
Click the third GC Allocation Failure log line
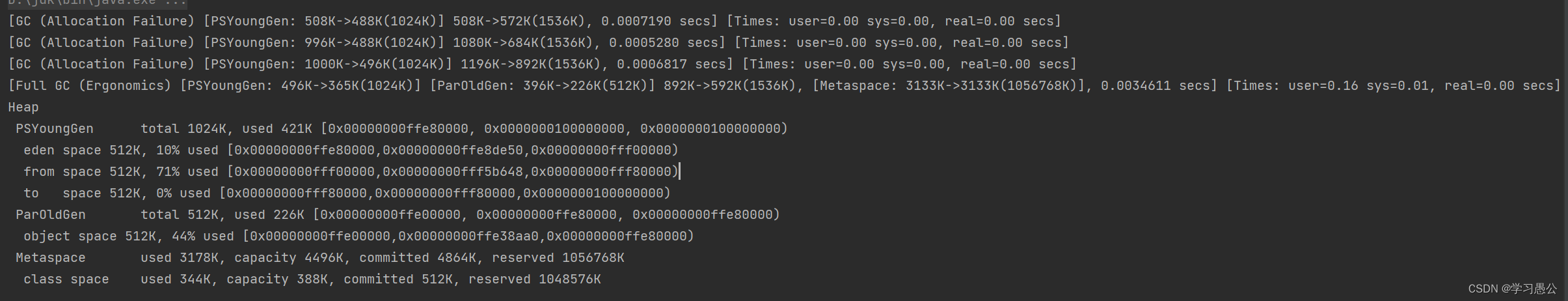coord(542,64)
